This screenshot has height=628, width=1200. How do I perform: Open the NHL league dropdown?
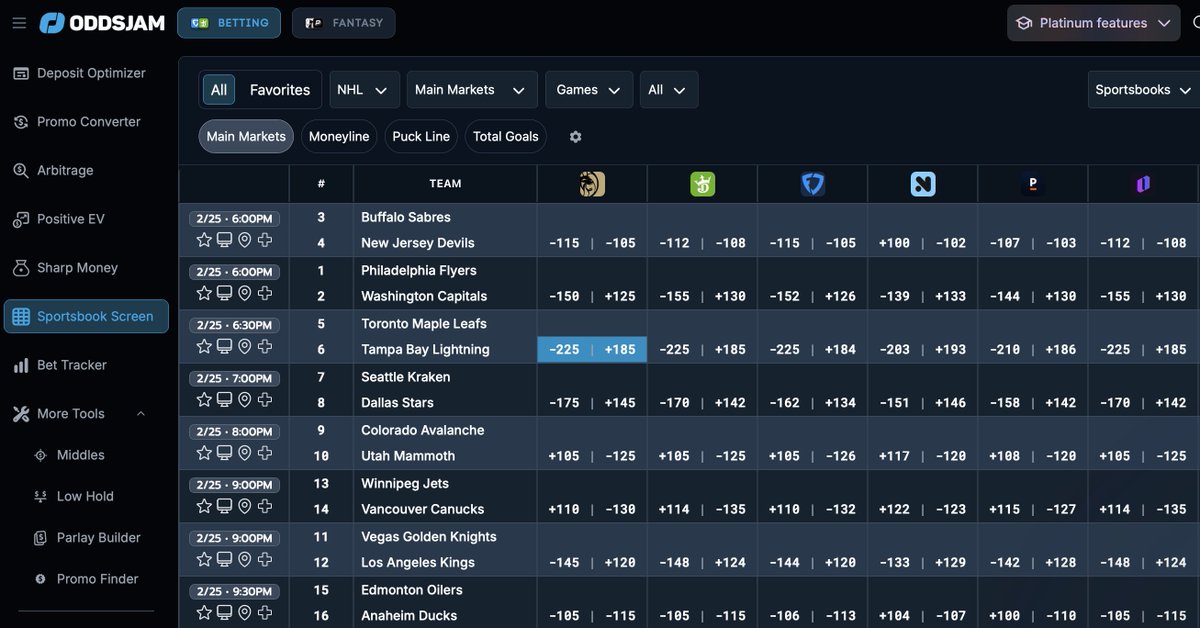[364, 89]
